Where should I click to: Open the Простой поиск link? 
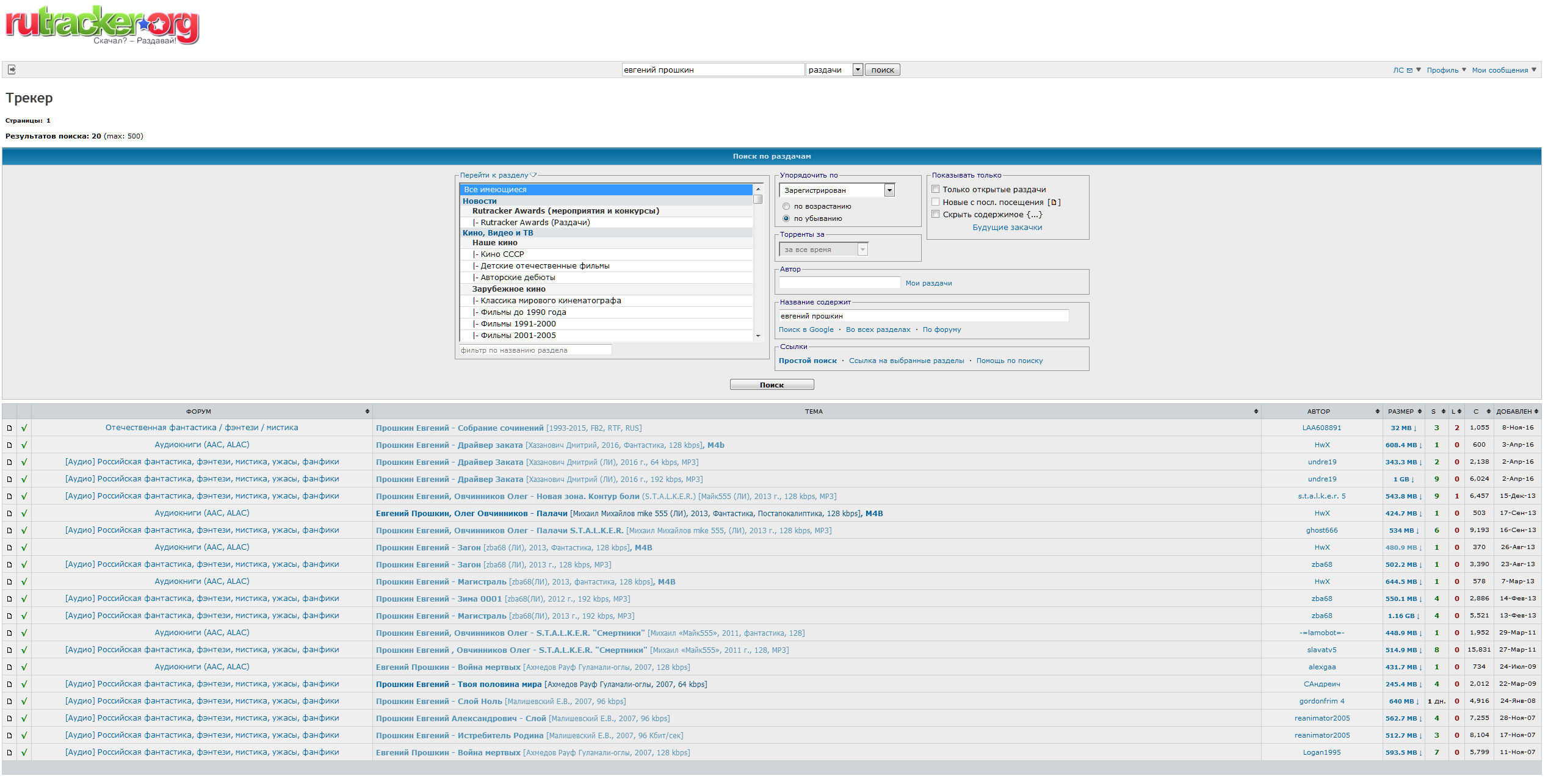[808, 361]
